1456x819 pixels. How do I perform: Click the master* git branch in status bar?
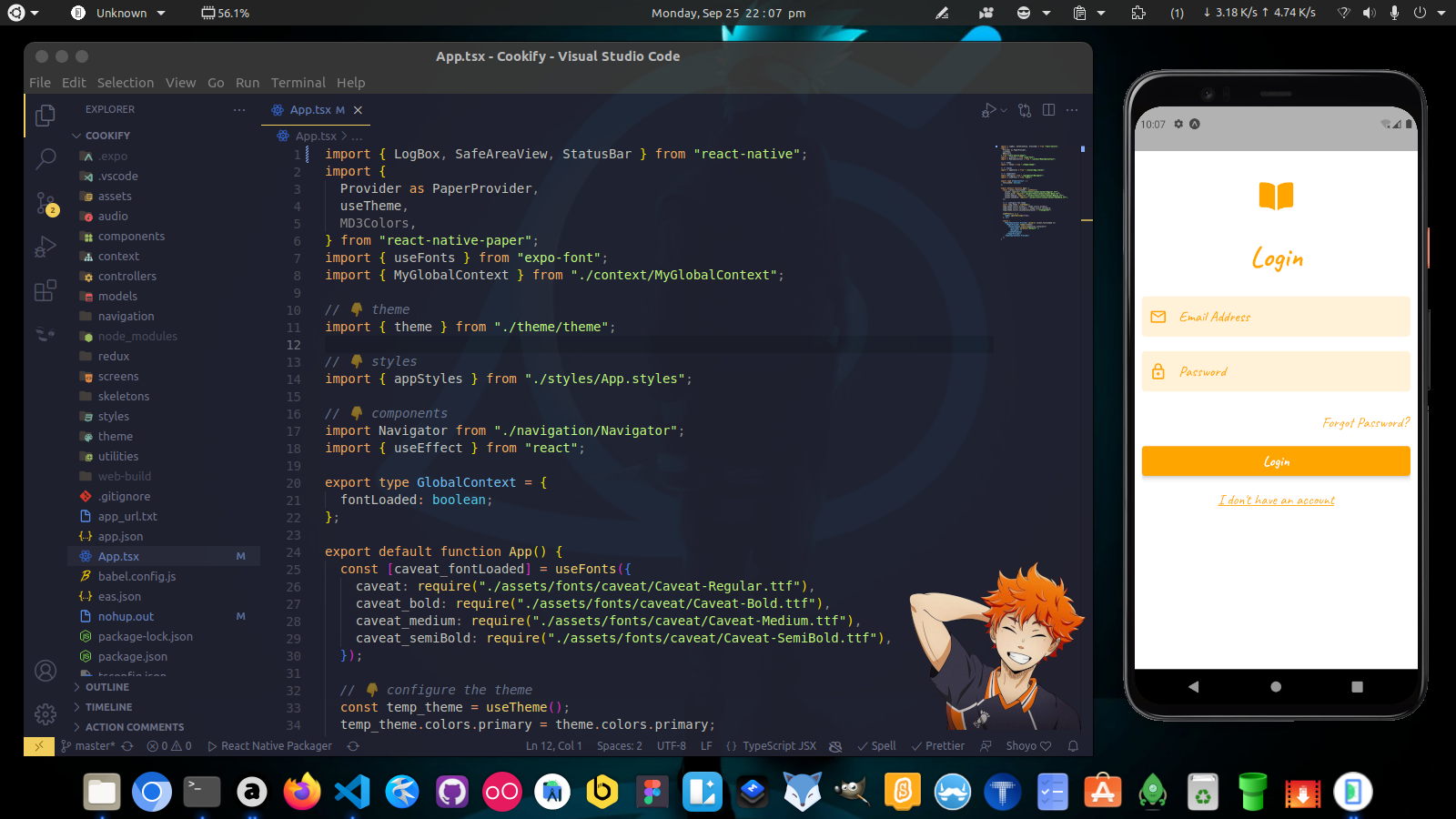click(88, 746)
